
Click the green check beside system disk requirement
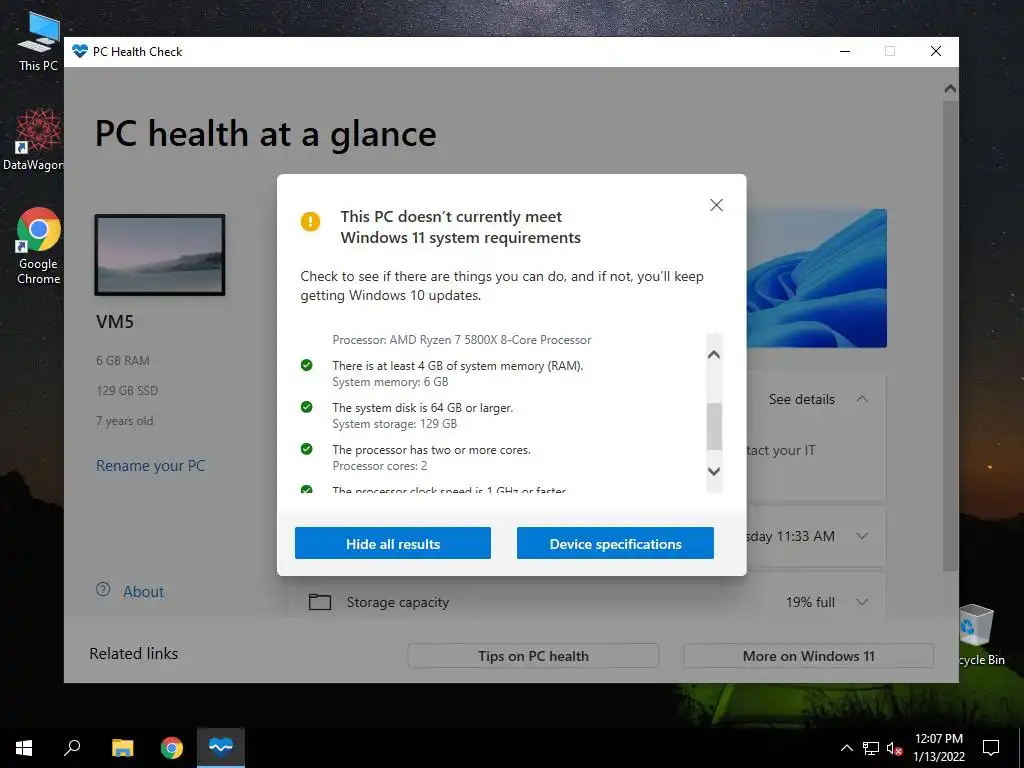coord(306,407)
